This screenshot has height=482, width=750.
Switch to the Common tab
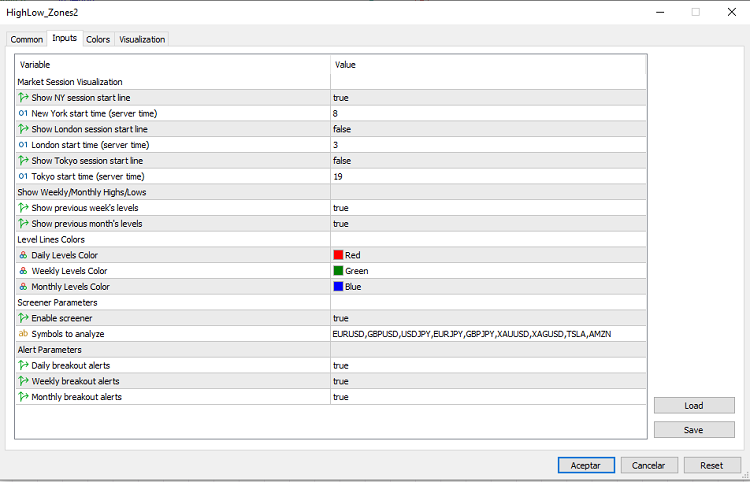click(x=27, y=39)
